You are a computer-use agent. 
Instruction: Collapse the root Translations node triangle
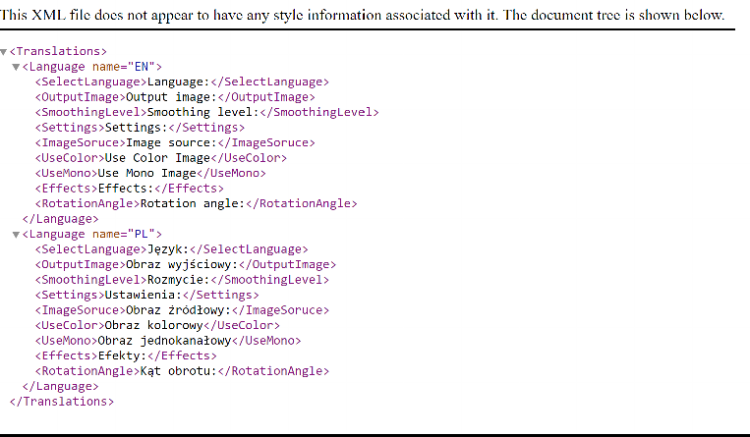coord(4,51)
